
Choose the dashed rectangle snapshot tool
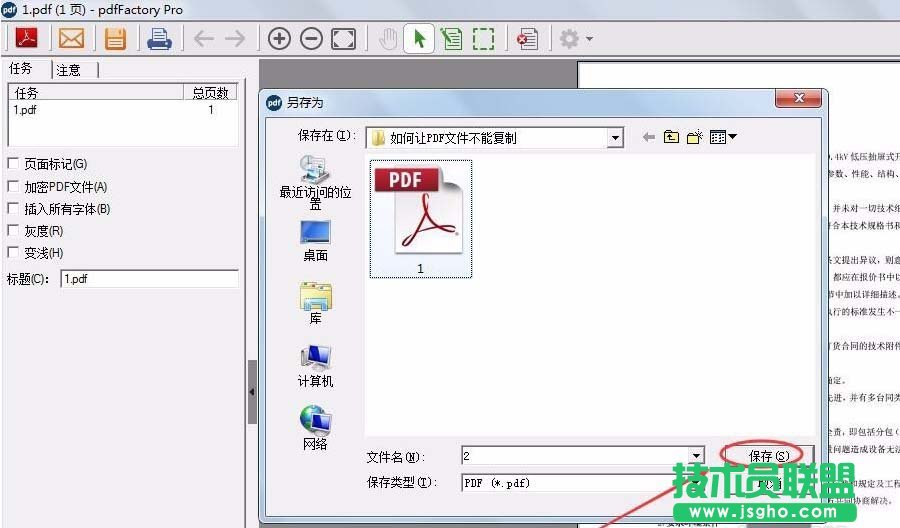coord(483,39)
